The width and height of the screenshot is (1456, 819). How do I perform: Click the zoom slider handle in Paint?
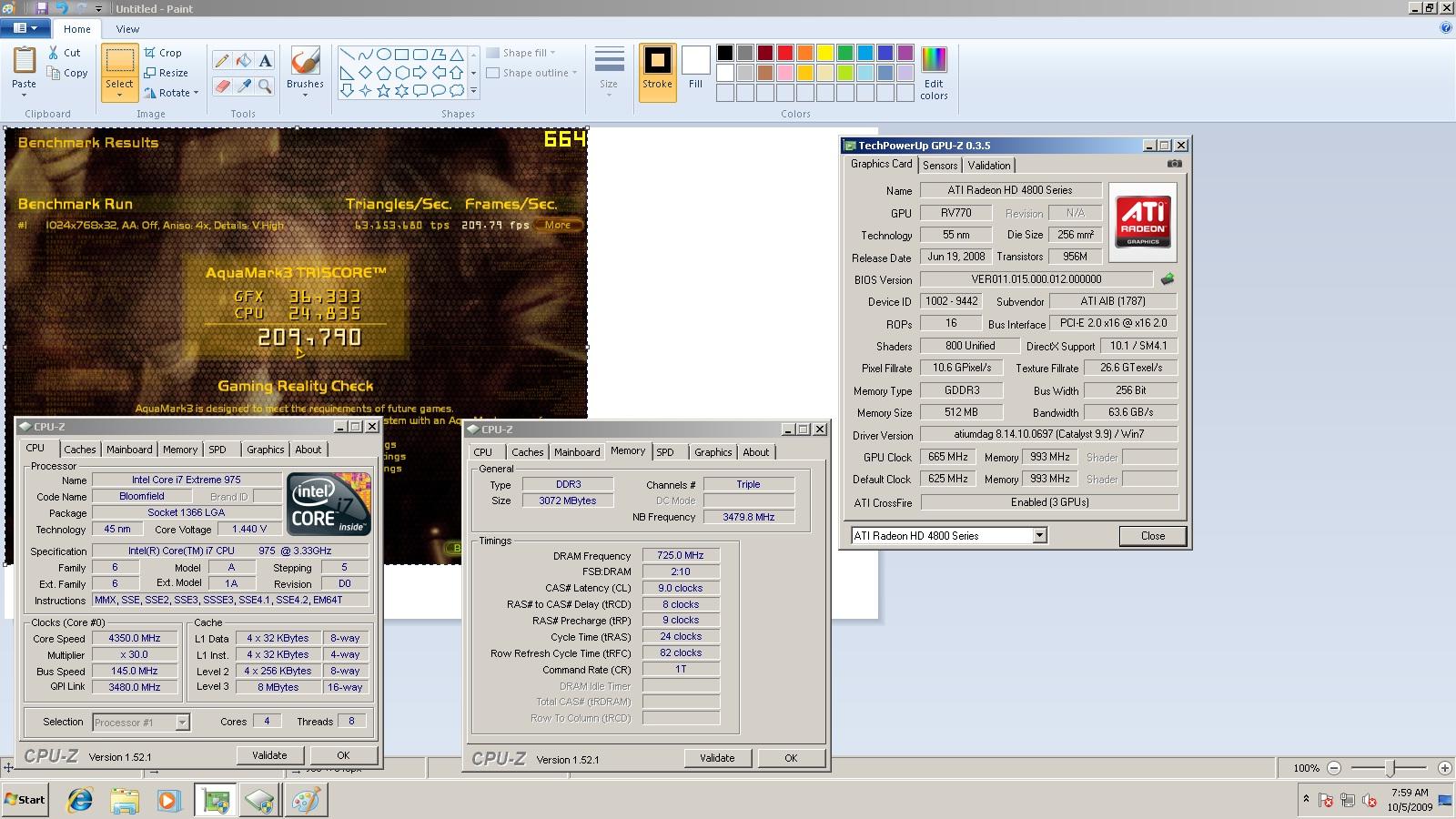tap(1390, 768)
